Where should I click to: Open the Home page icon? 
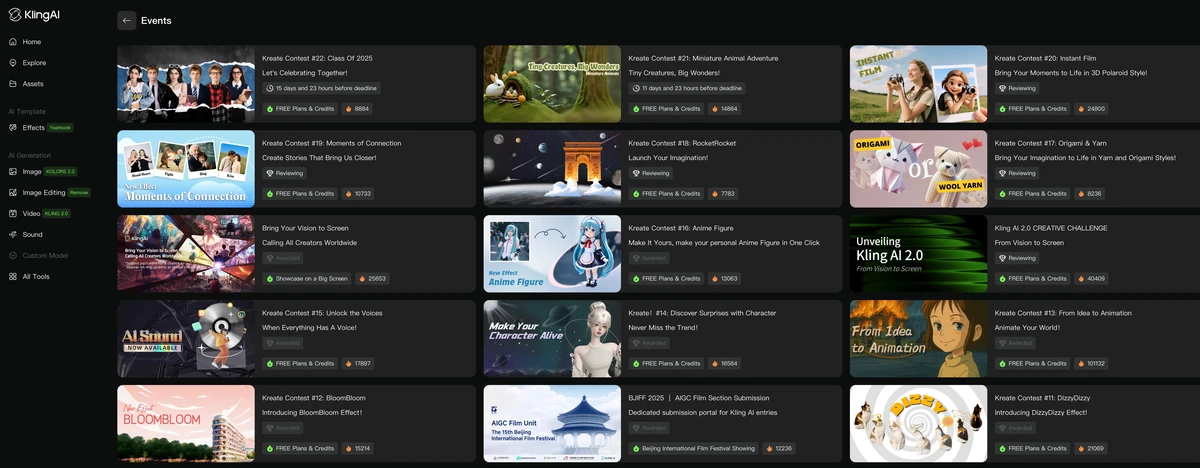[13, 42]
